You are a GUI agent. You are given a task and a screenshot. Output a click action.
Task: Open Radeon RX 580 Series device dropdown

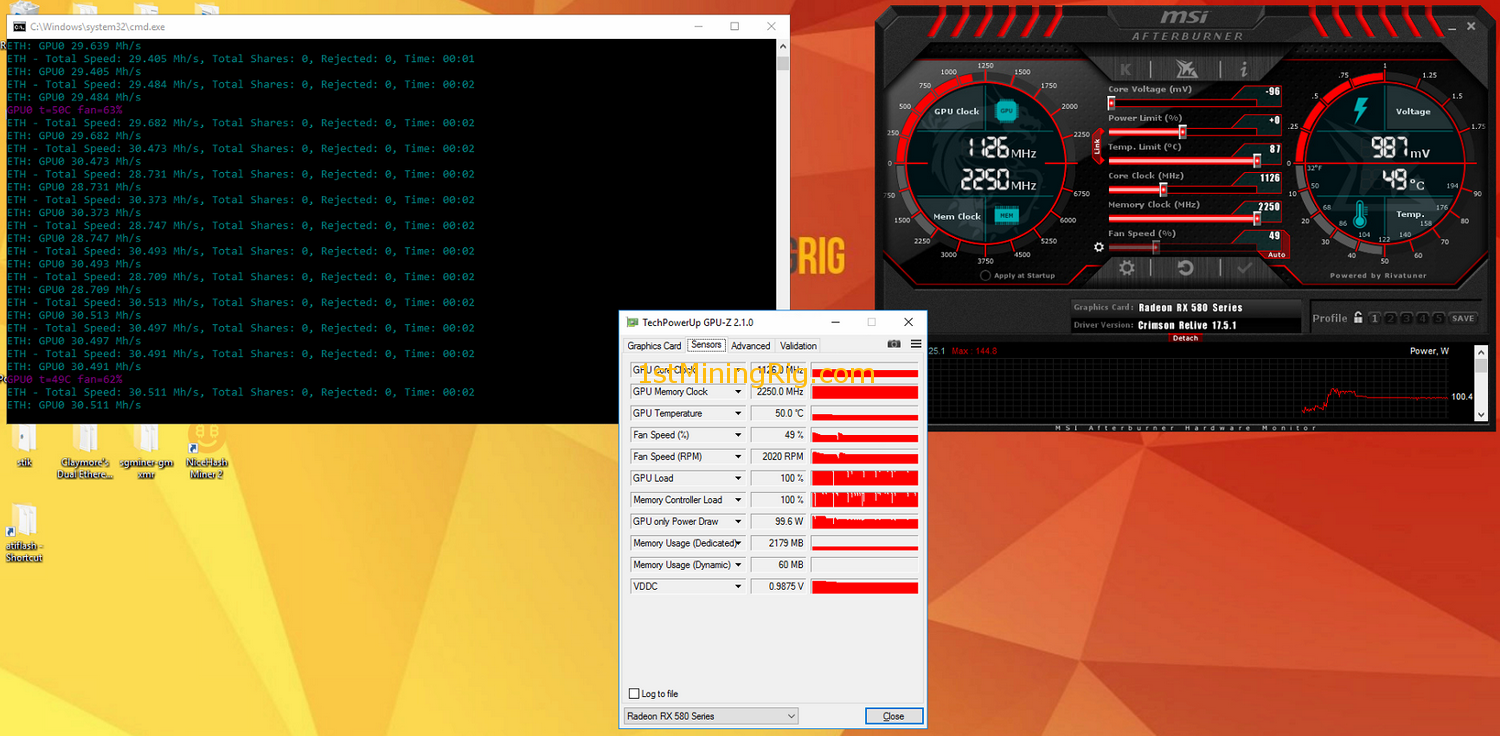point(711,716)
